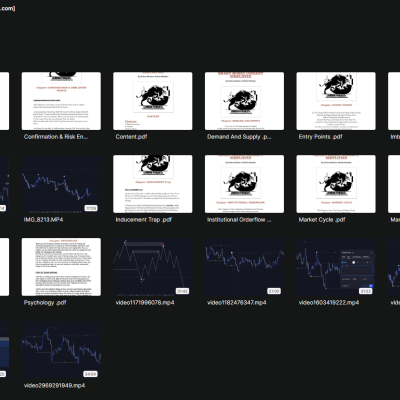
Task: Select the file name 'Institutional Orderflow ...'
Action: tap(239, 220)
